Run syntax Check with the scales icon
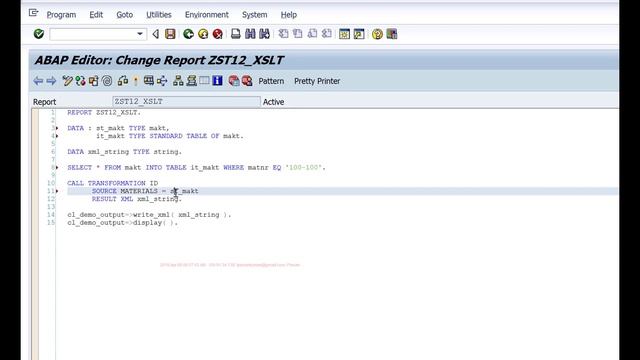The image size is (640, 360). pos(123,81)
